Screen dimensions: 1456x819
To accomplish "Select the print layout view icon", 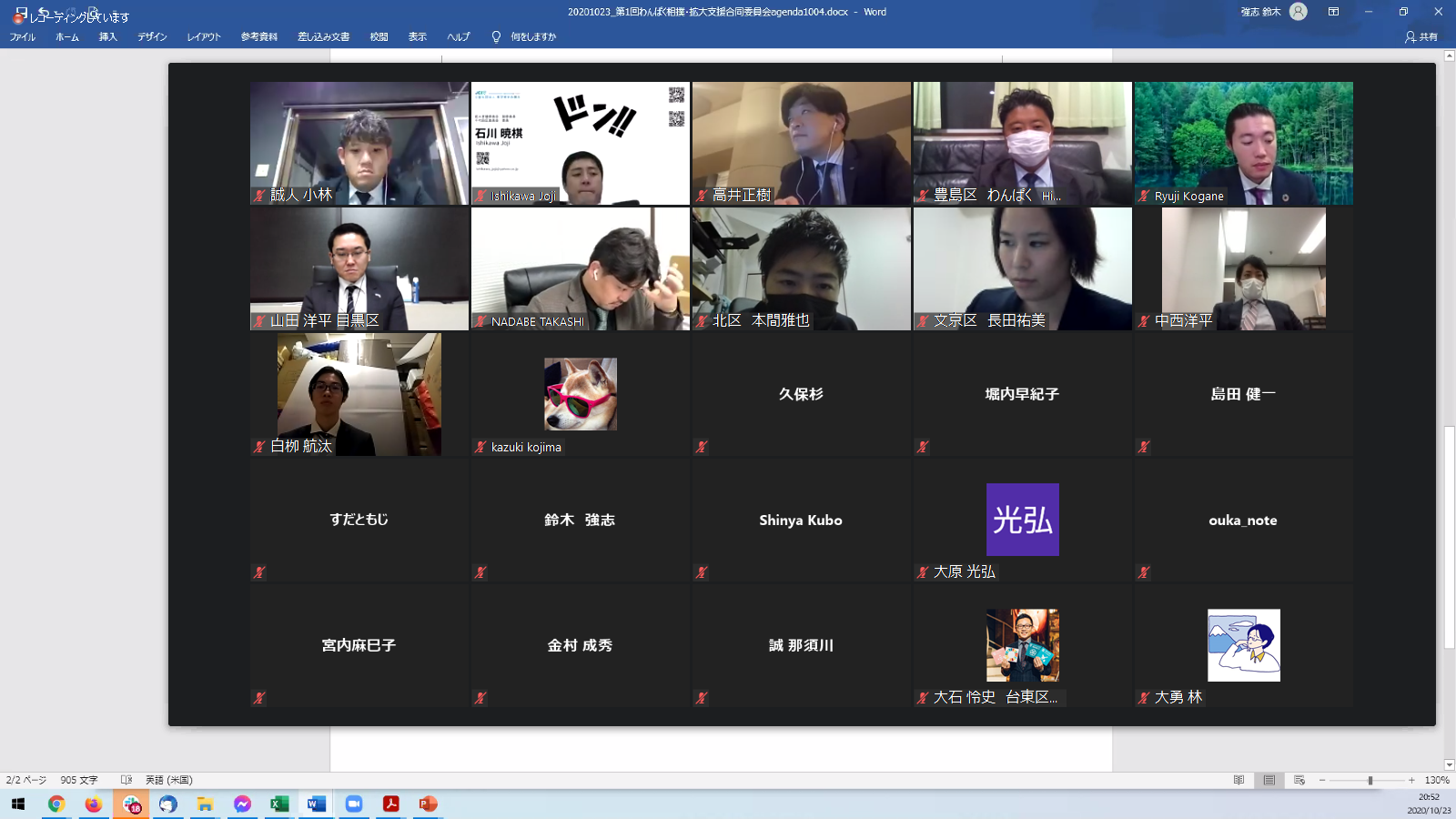I will coord(1269,780).
